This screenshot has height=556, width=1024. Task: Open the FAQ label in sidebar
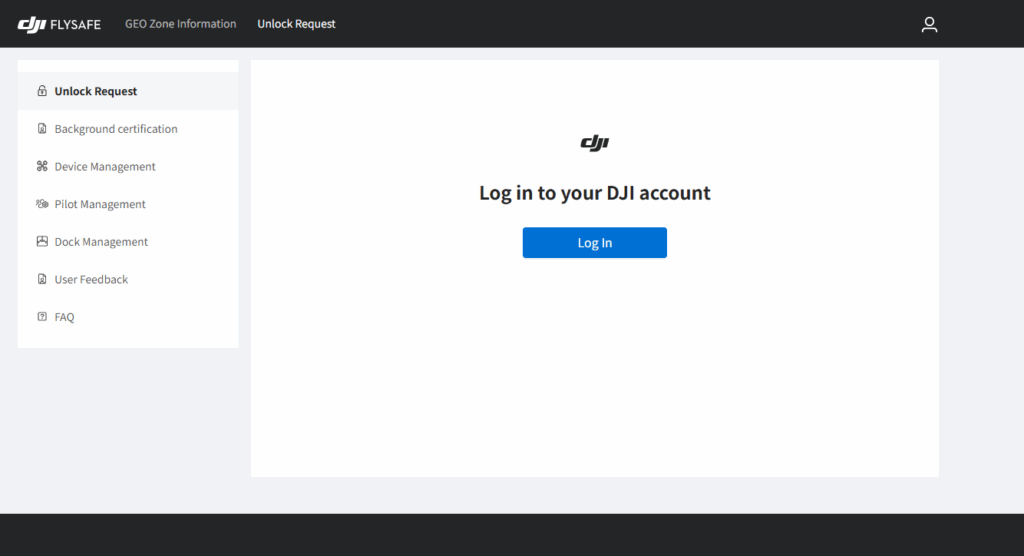tap(64, 317)
